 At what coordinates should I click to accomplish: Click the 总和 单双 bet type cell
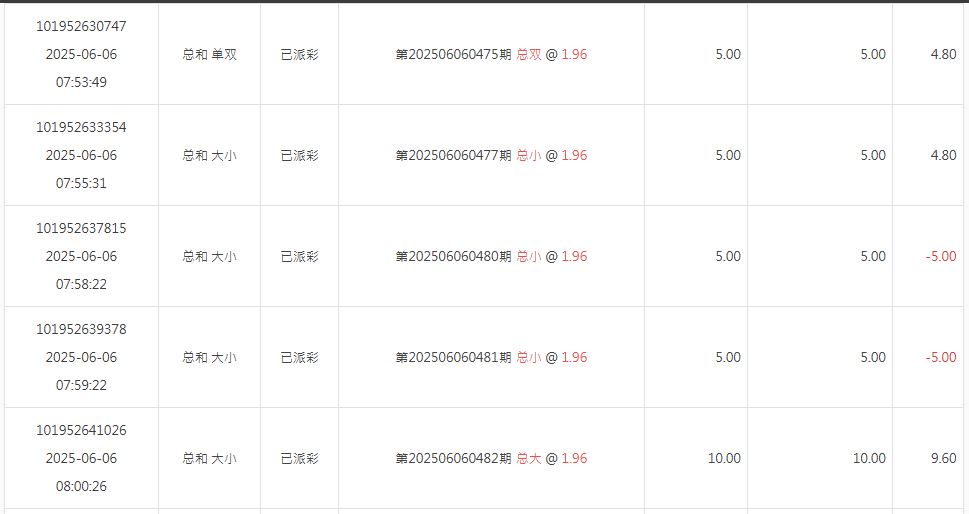point(209,54)
